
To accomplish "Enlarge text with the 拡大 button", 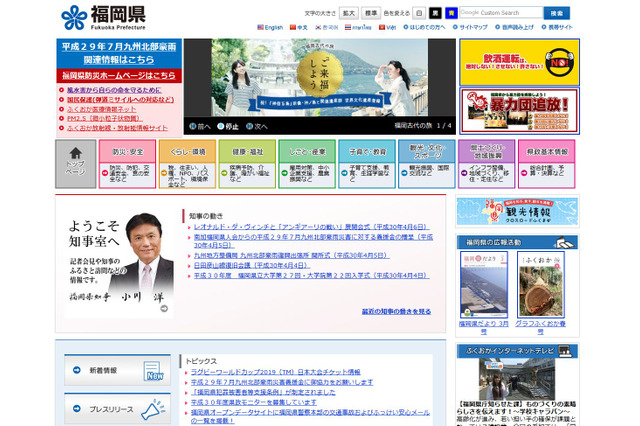I will click(349, 13).
